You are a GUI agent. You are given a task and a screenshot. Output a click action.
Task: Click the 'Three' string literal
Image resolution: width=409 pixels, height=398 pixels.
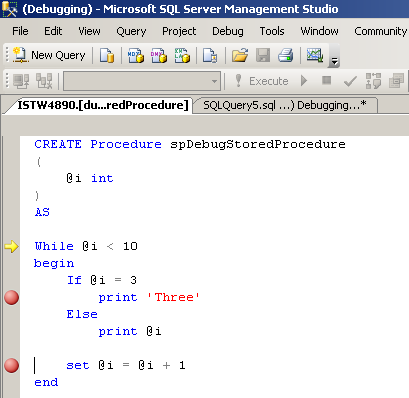(173, 297)
